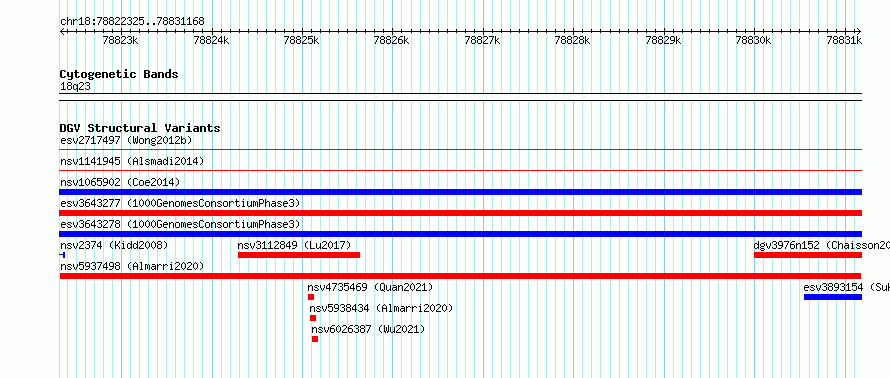Click the 78826k ruler tick label
The width and height of the screenshot is (890, 378).
[391, 40]
